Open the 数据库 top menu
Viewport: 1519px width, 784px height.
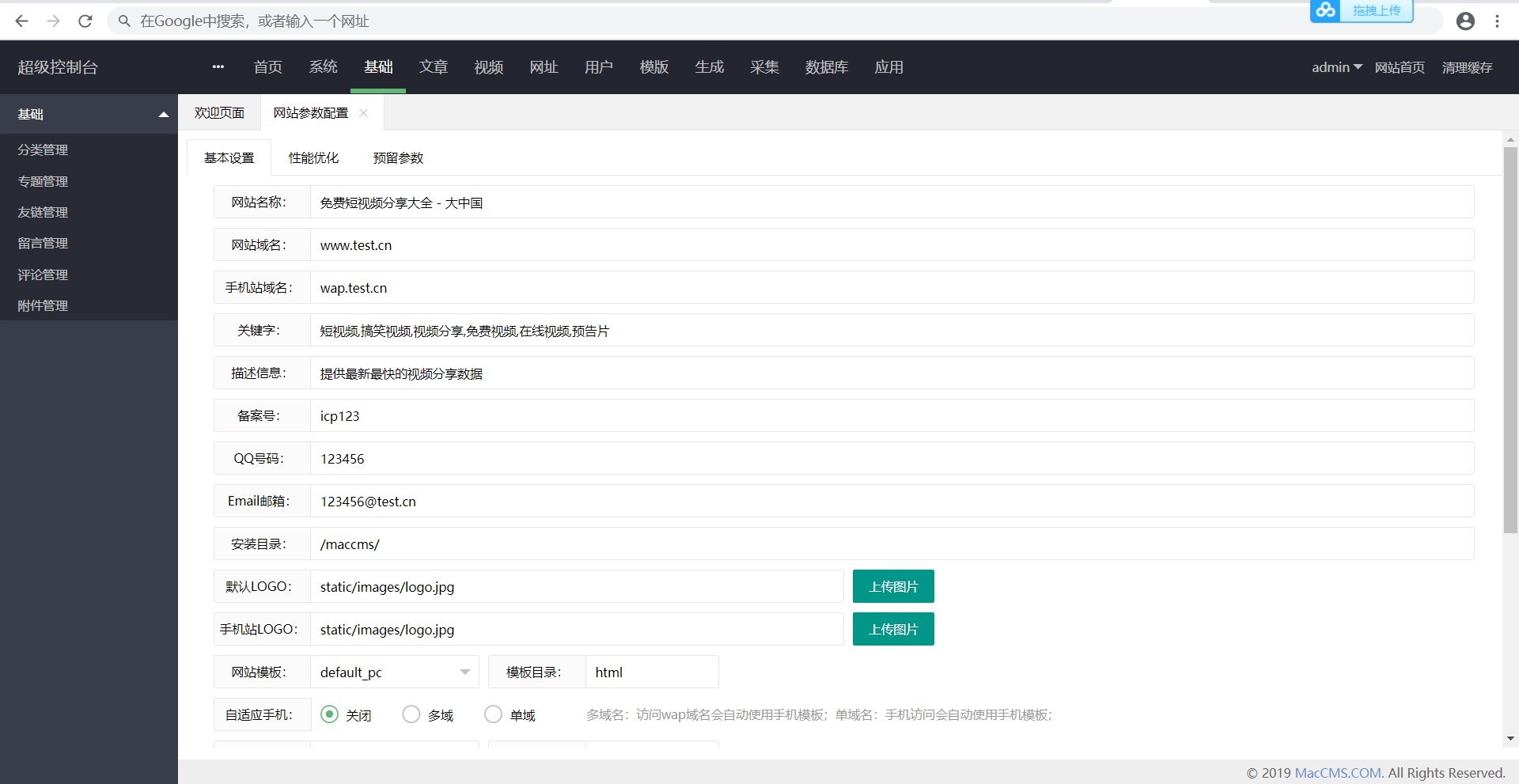tap(827, 67)
